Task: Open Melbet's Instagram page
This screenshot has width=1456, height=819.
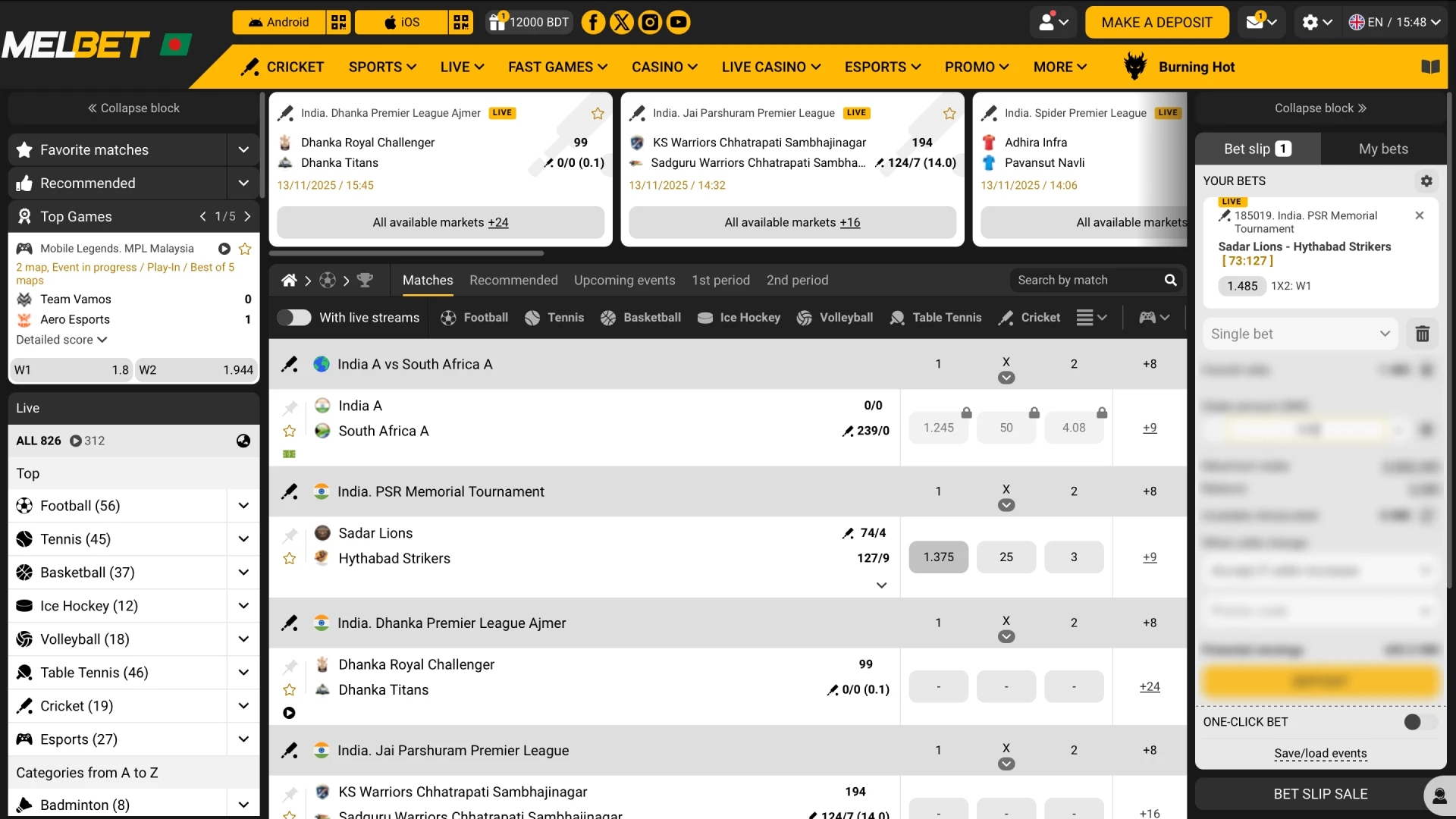Action: coord(650,22)
